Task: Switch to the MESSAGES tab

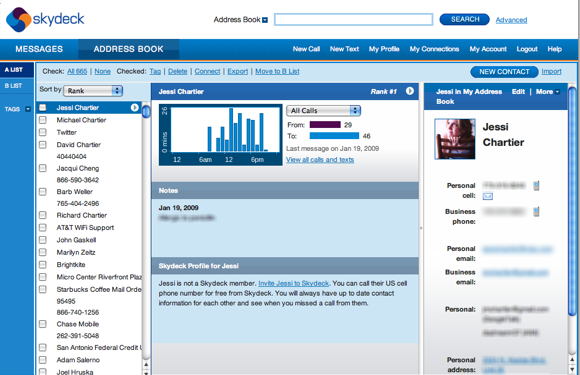Action: pos(39,49)
